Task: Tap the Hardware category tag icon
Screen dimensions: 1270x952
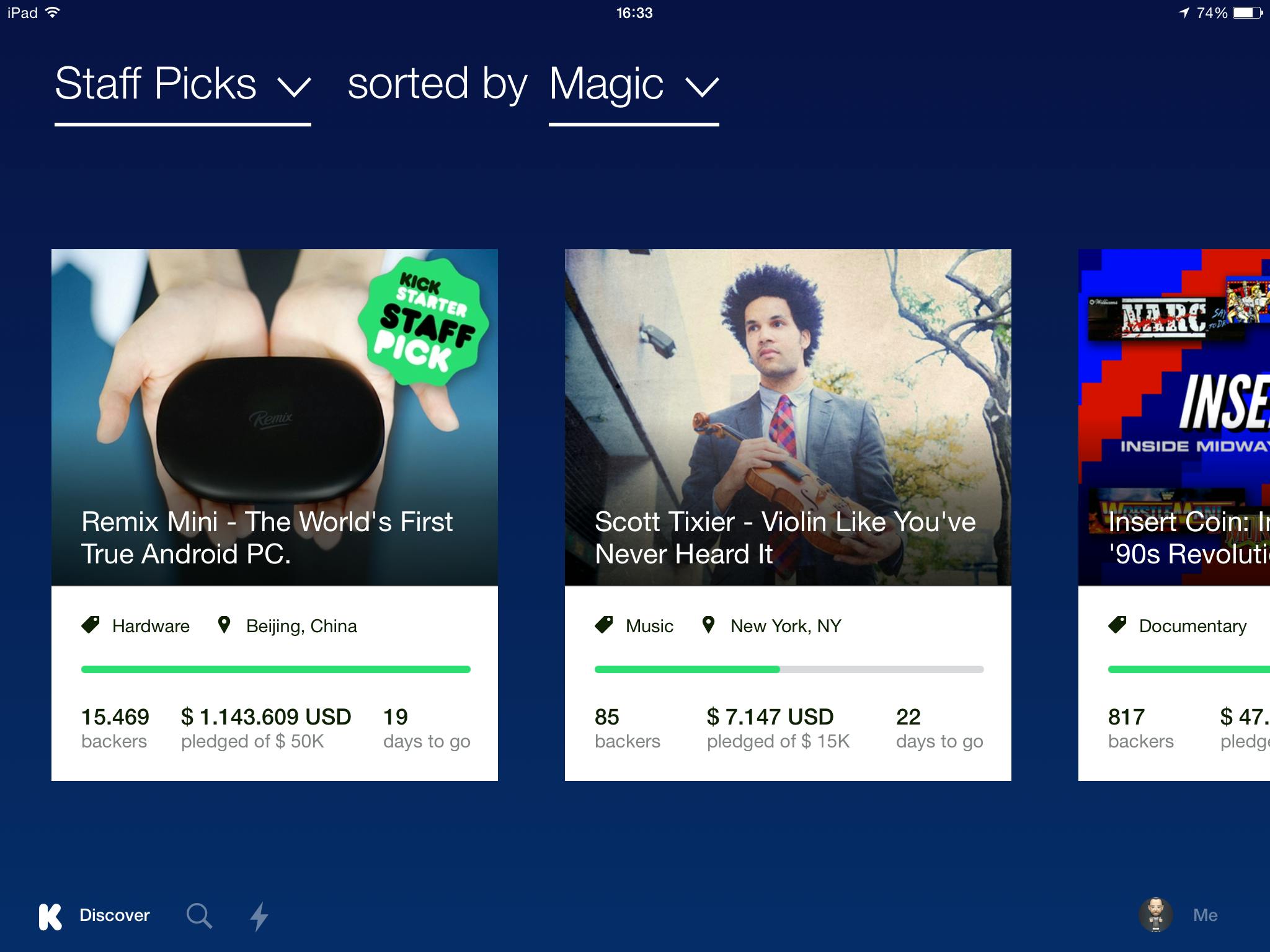Action: [x=91, y=625]
